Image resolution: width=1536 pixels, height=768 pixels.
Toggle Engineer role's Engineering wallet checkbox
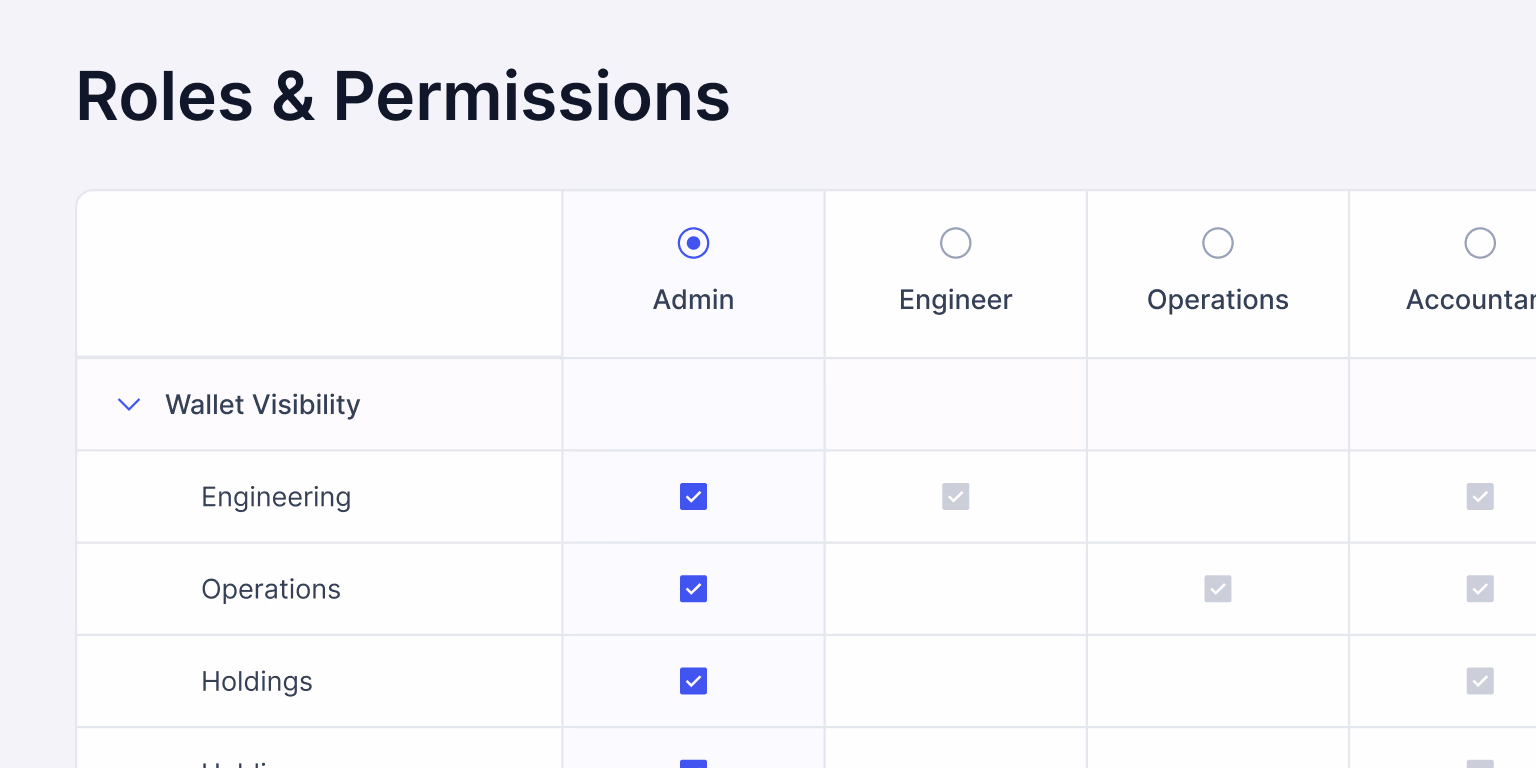coord(955,497)
